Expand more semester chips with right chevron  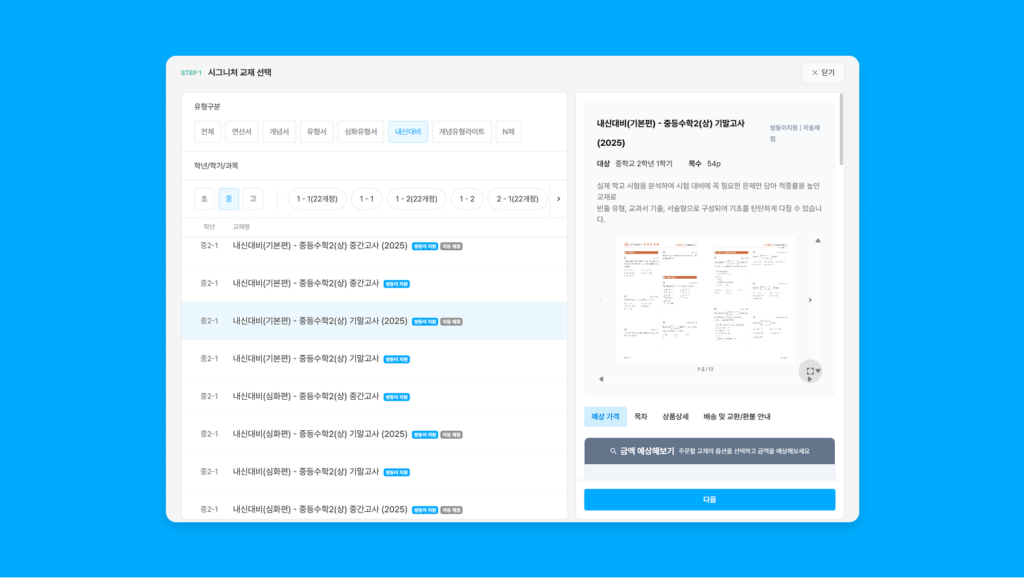(x=558, y=199)
